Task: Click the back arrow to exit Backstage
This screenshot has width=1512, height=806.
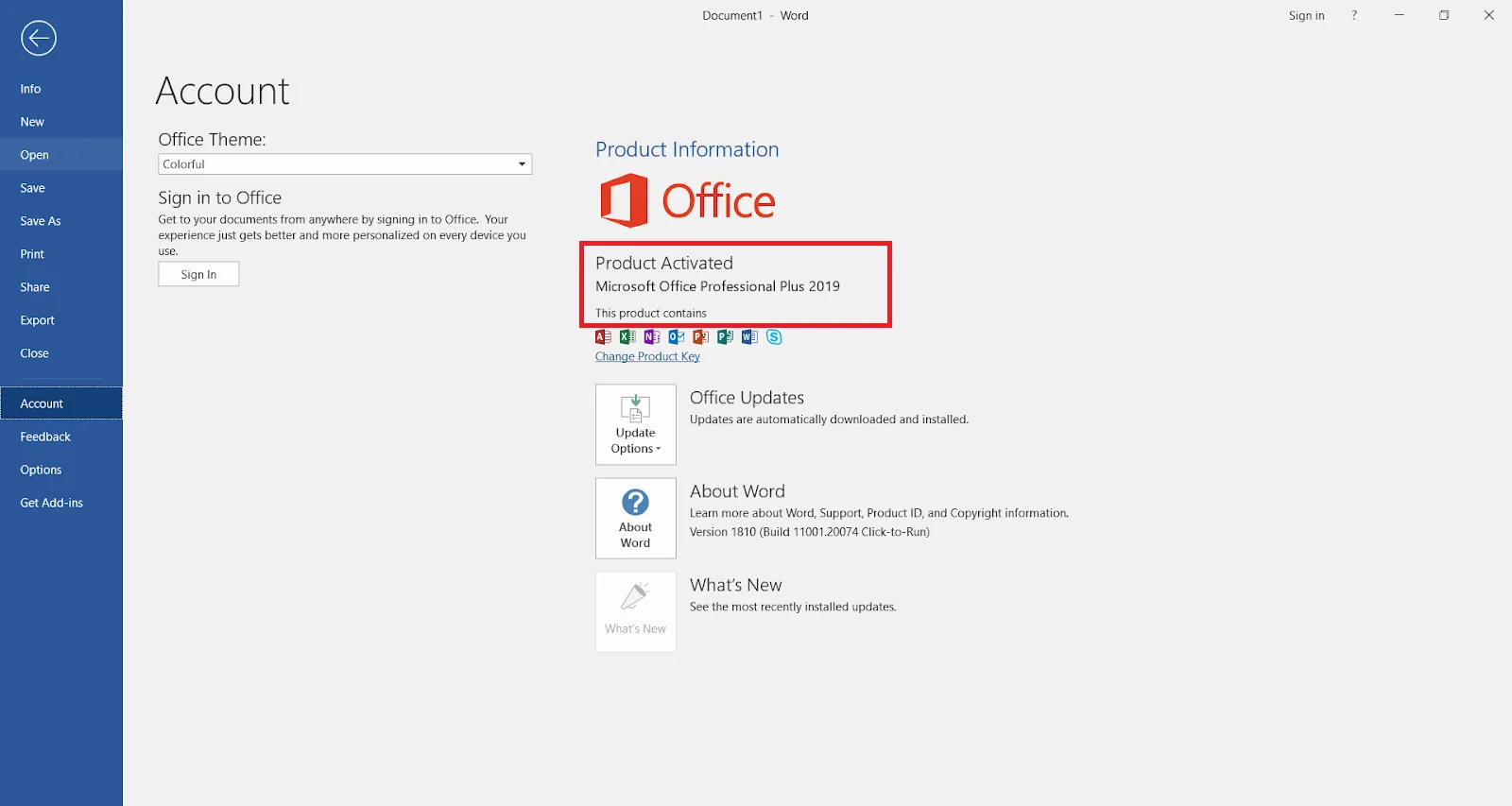Action: tap(39, 39)
